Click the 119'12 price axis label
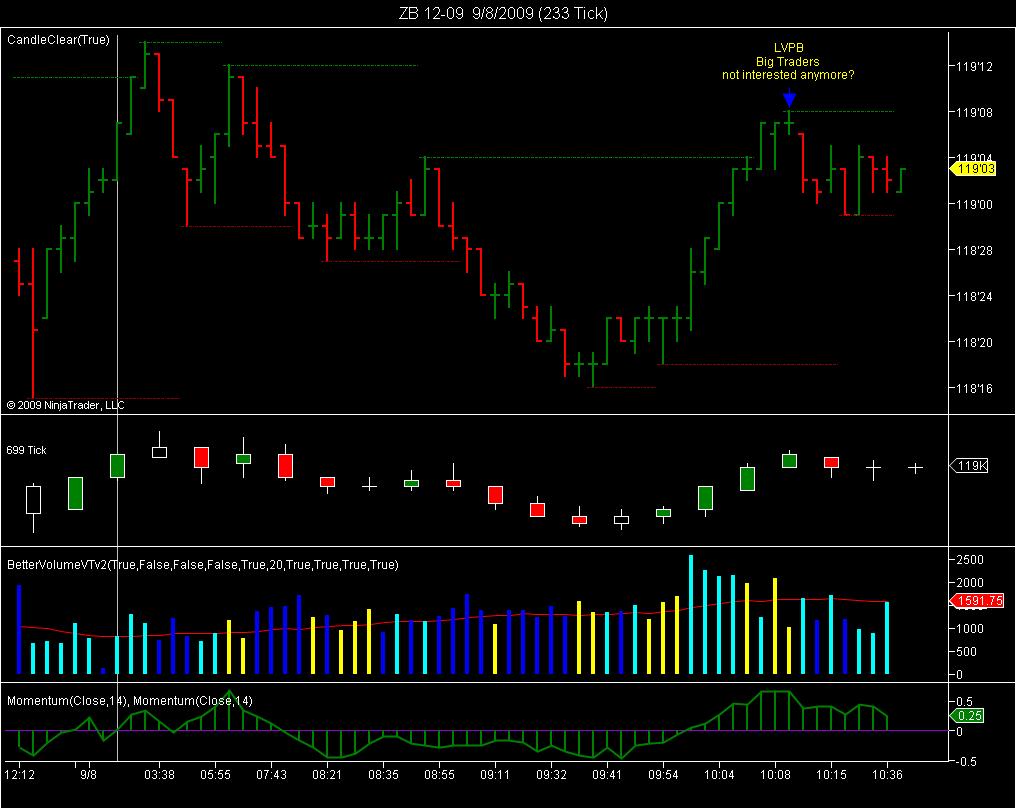Viewport: 1016px width, 809px height. click(x=974, y=67)
